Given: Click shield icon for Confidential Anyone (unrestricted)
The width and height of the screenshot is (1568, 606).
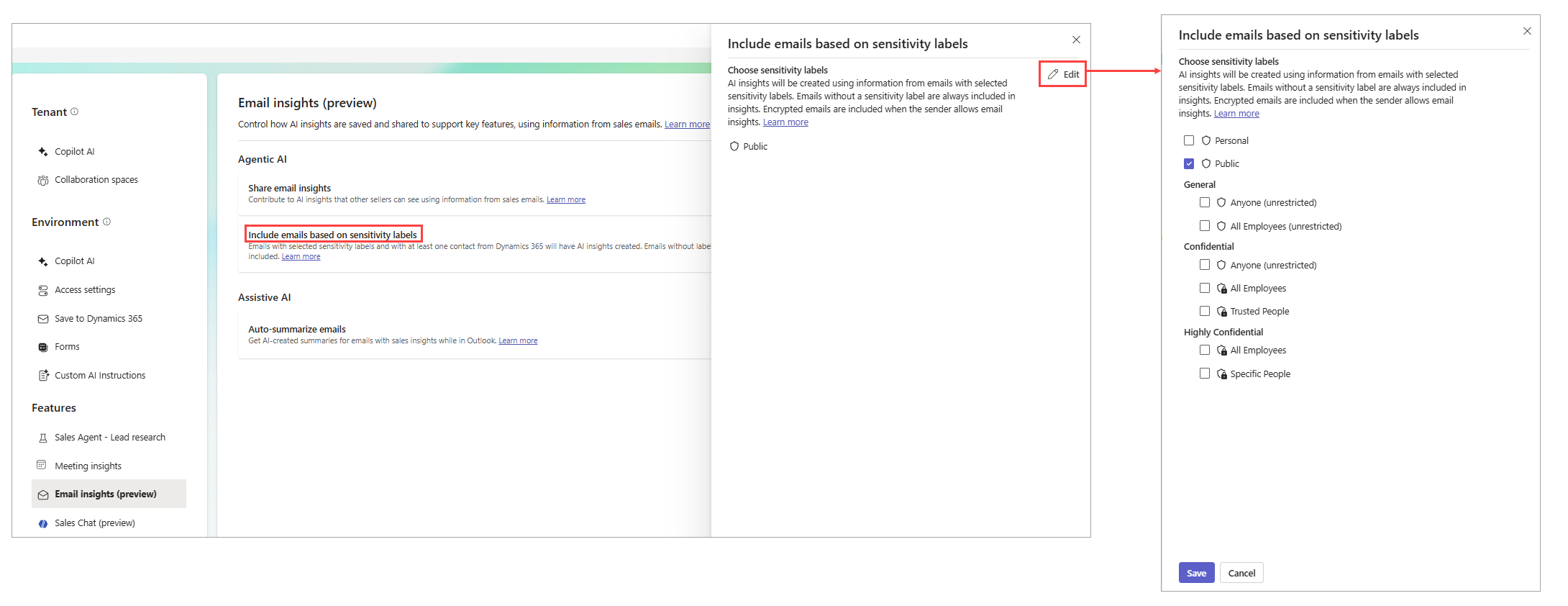Looking at the screenshot, I should tap(1221, 265).
